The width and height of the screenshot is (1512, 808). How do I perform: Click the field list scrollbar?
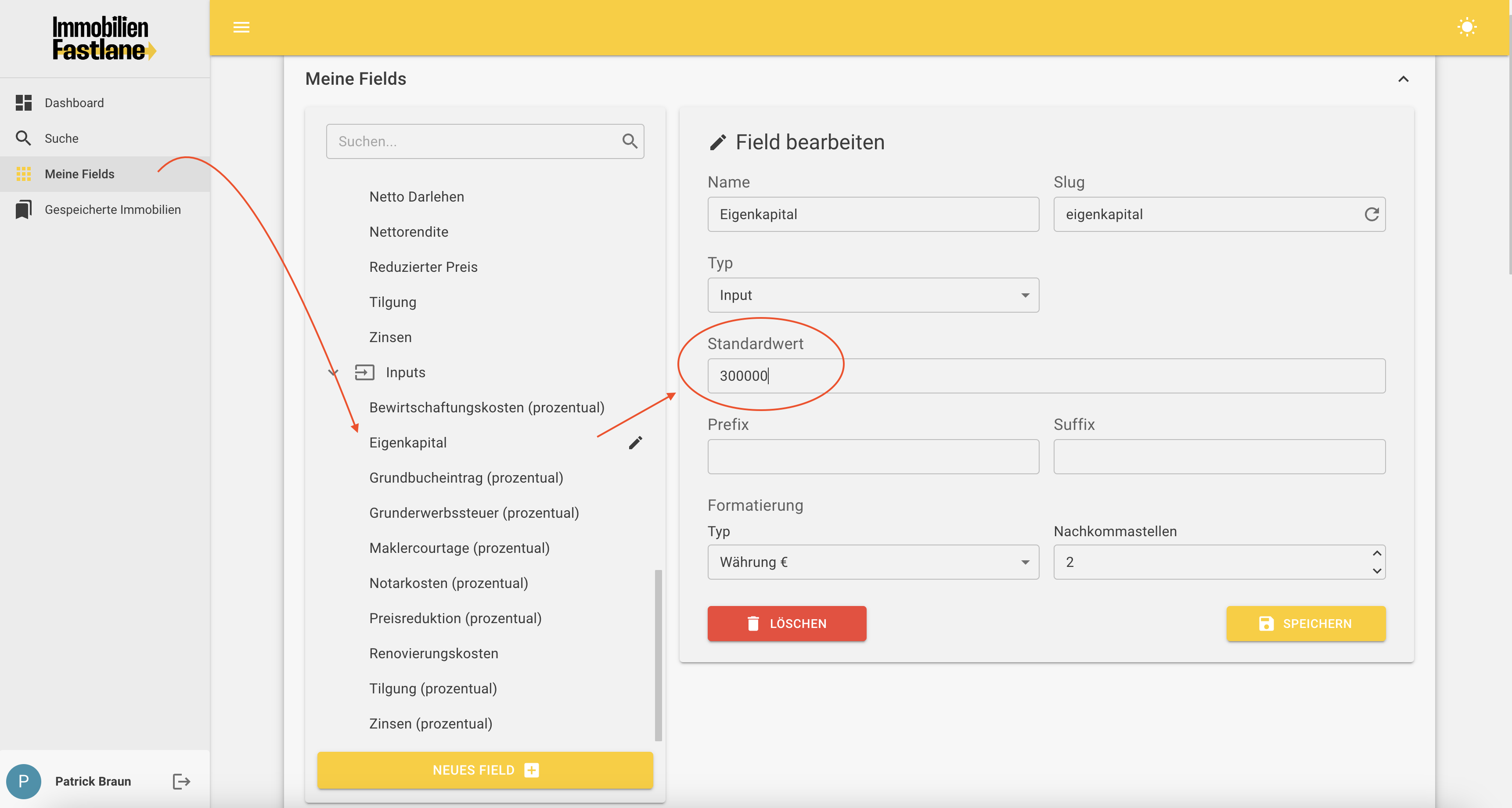coord(658,655)
